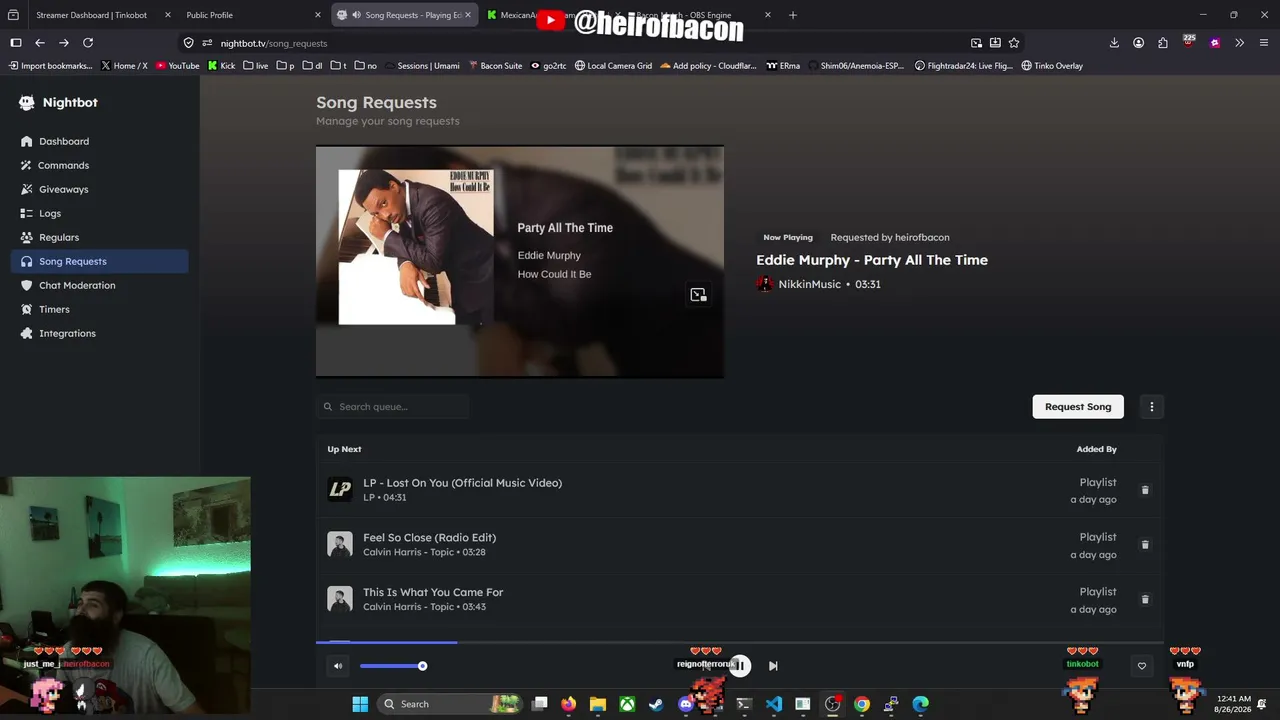Open the Flightradar24 bookmark

click(x=964, y=66)
